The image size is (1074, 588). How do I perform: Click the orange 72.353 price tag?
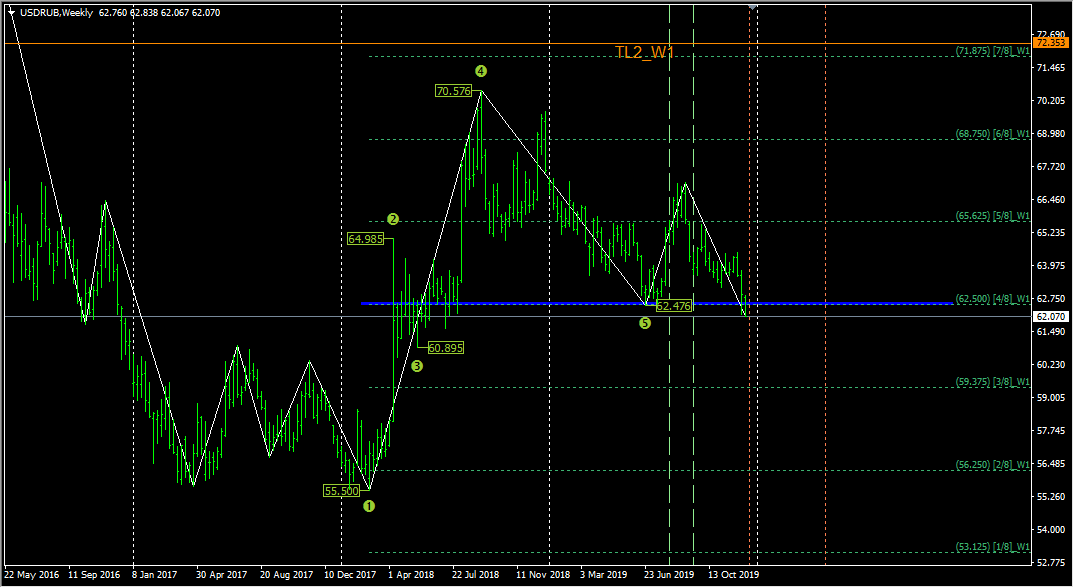click(1051, 42)
